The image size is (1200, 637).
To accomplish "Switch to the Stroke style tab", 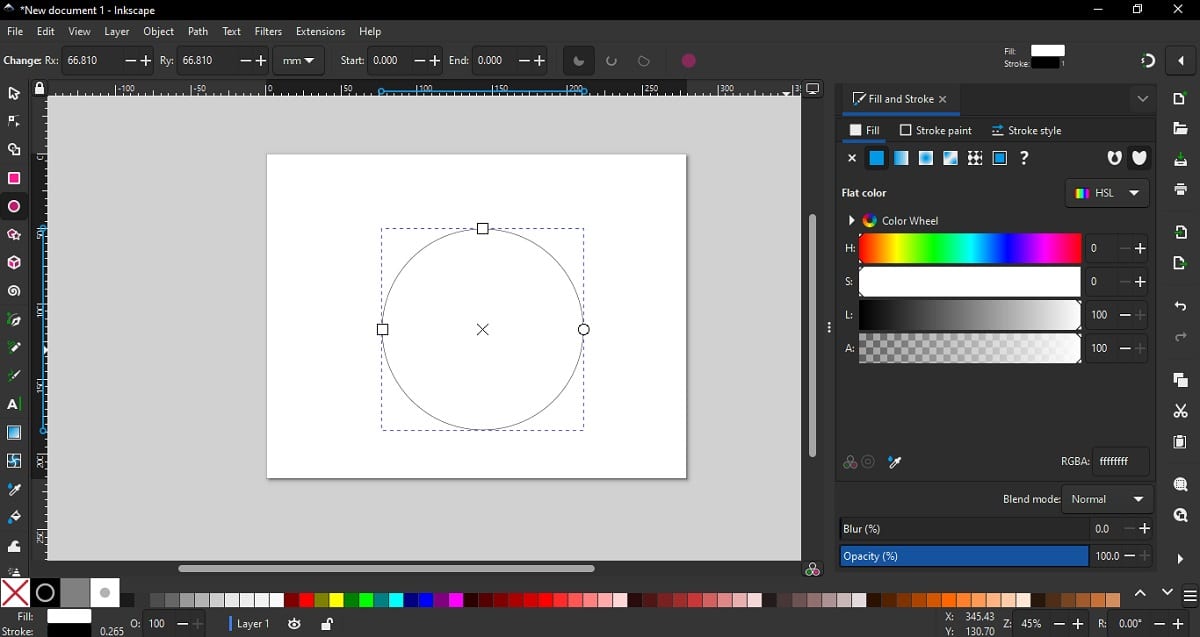I will click(1027, 131).
